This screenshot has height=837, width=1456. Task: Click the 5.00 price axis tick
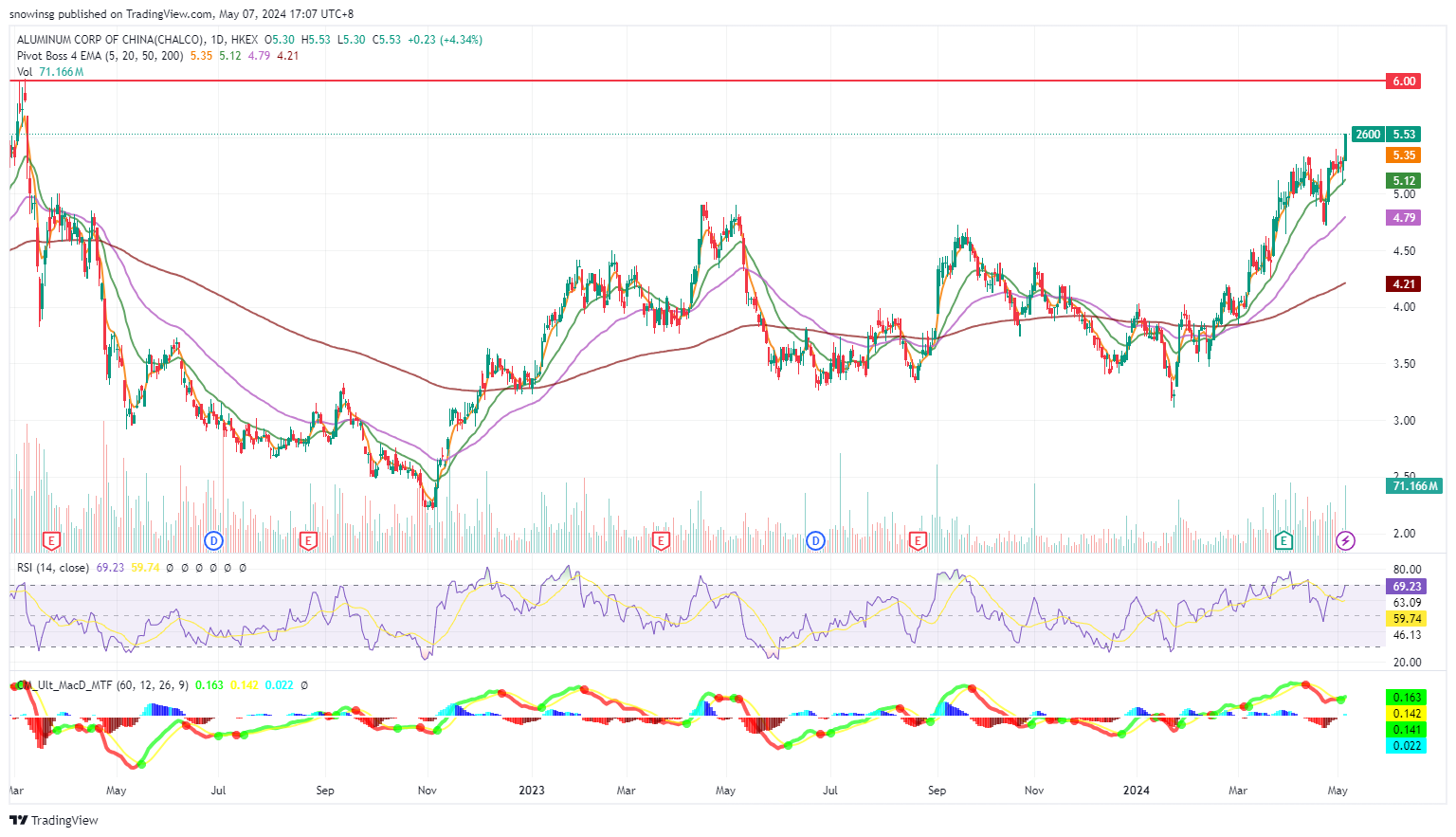(x=1404, y=194)
